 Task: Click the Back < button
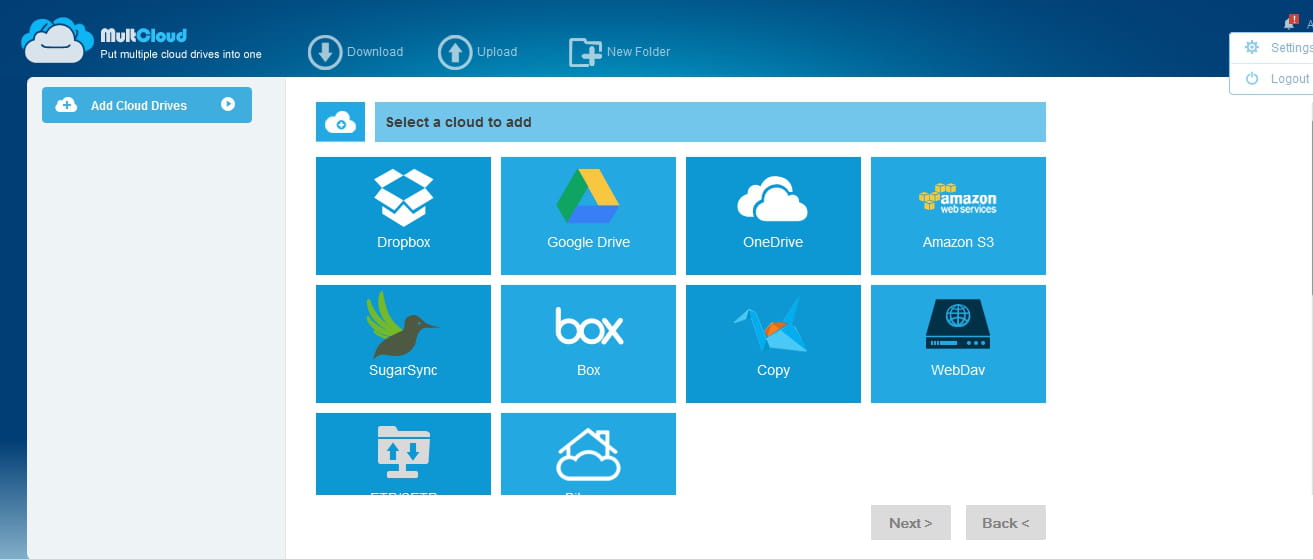pos(1005,522)
